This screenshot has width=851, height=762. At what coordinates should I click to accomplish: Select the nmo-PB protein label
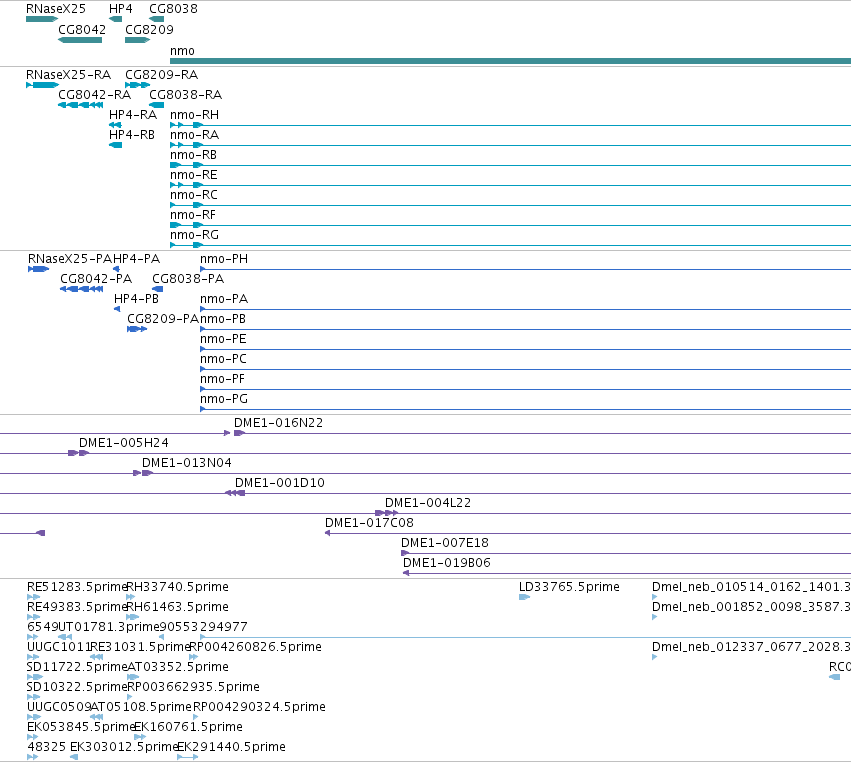(x=223, y=319)
